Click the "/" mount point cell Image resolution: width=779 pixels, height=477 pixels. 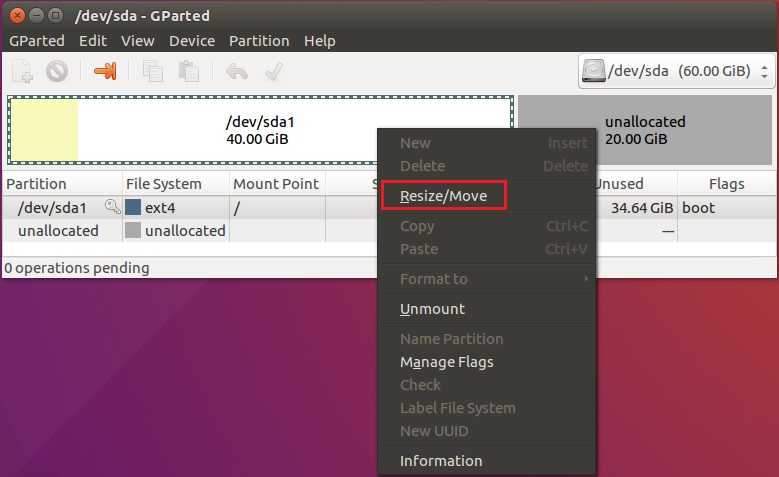tap(277, 208)
